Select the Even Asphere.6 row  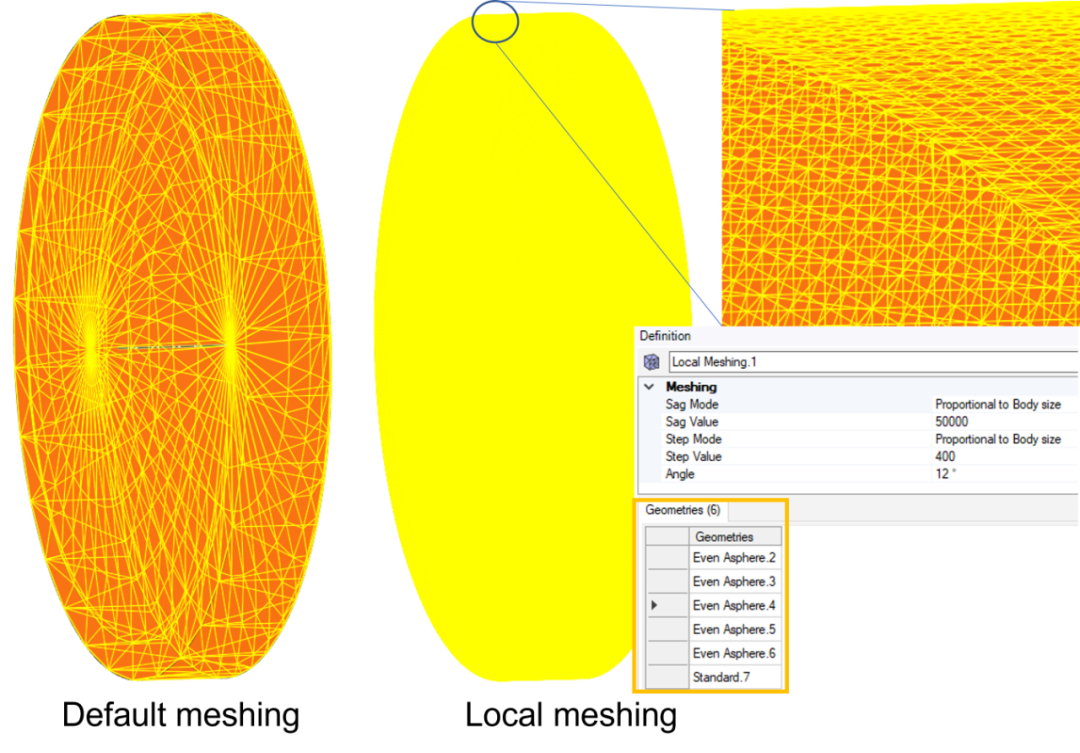(735, 653)
